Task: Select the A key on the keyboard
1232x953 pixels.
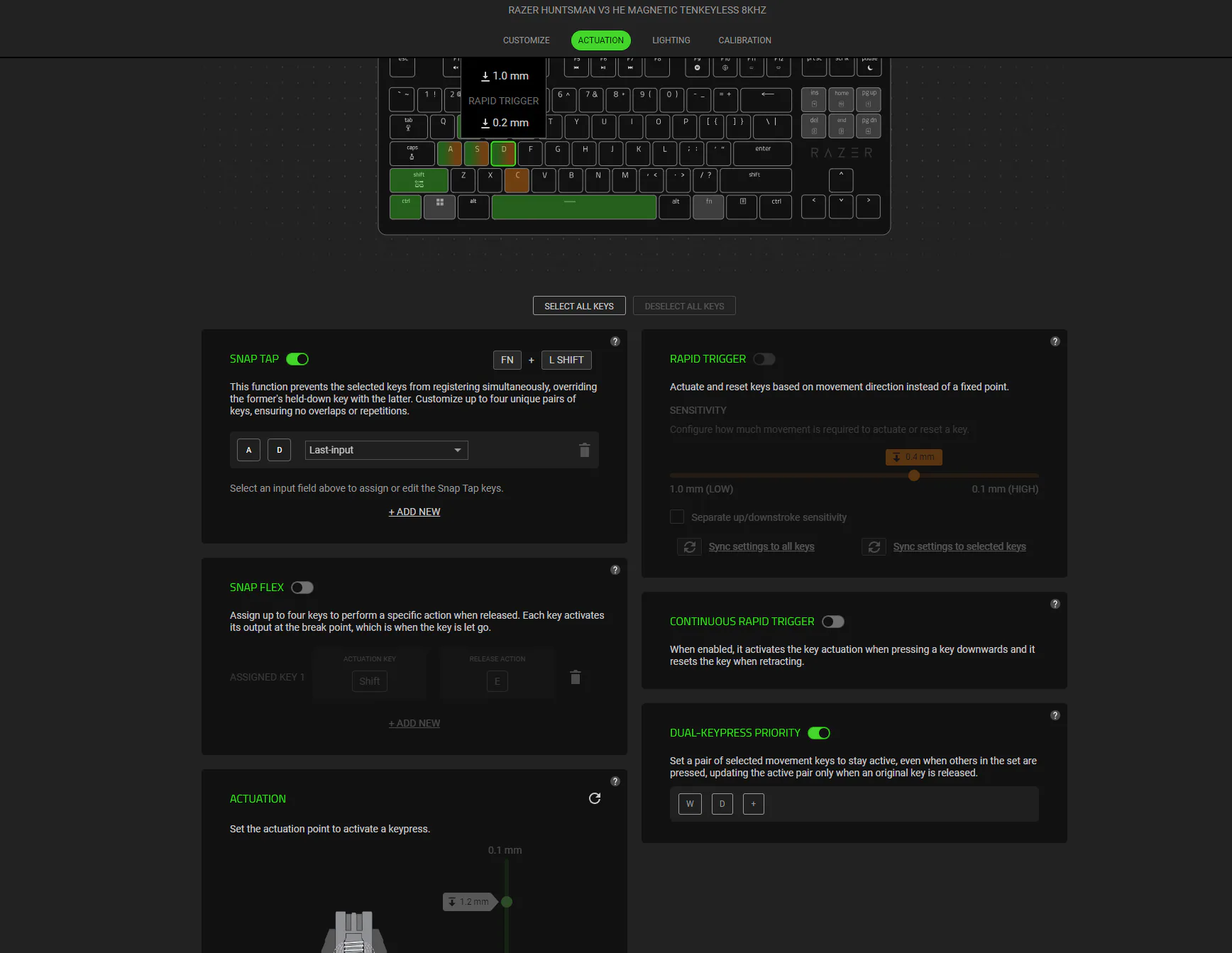Action: (450, 153)
